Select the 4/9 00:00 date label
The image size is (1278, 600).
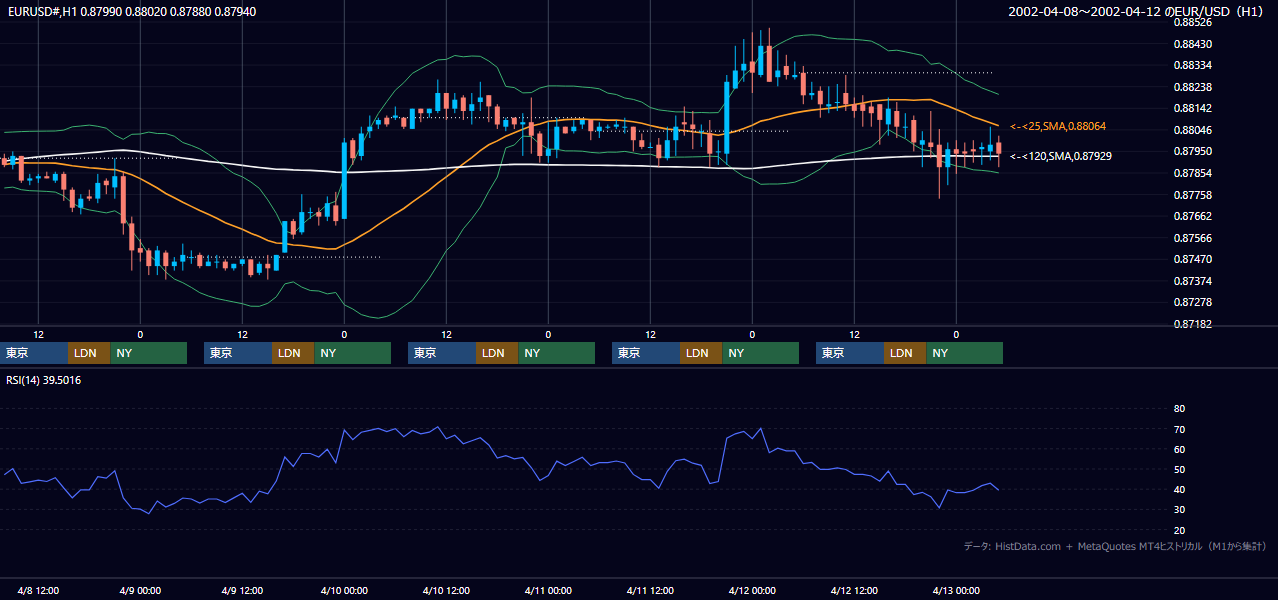pyautogui.click(x=140, y=590)
